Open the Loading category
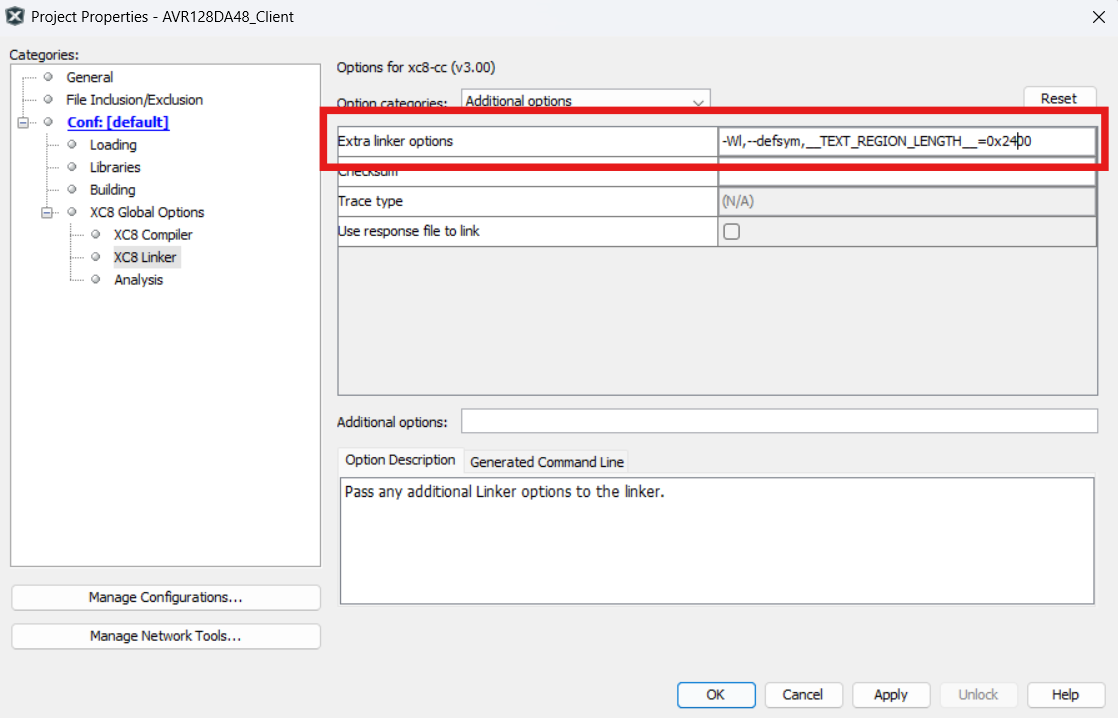1118x718 pixels. pos(113,145)
